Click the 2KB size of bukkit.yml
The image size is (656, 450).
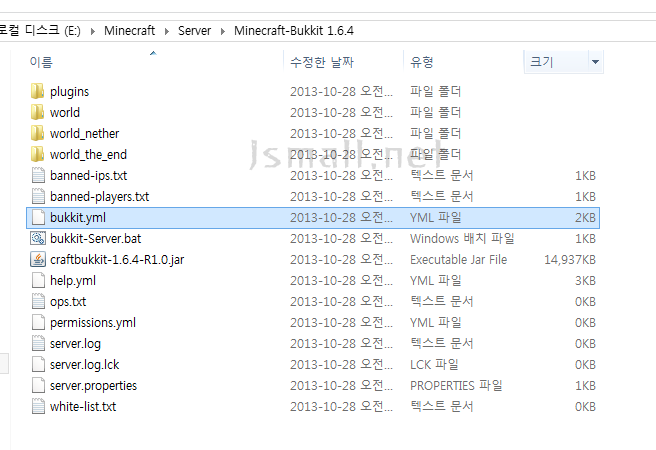click(x=585, y=217)
